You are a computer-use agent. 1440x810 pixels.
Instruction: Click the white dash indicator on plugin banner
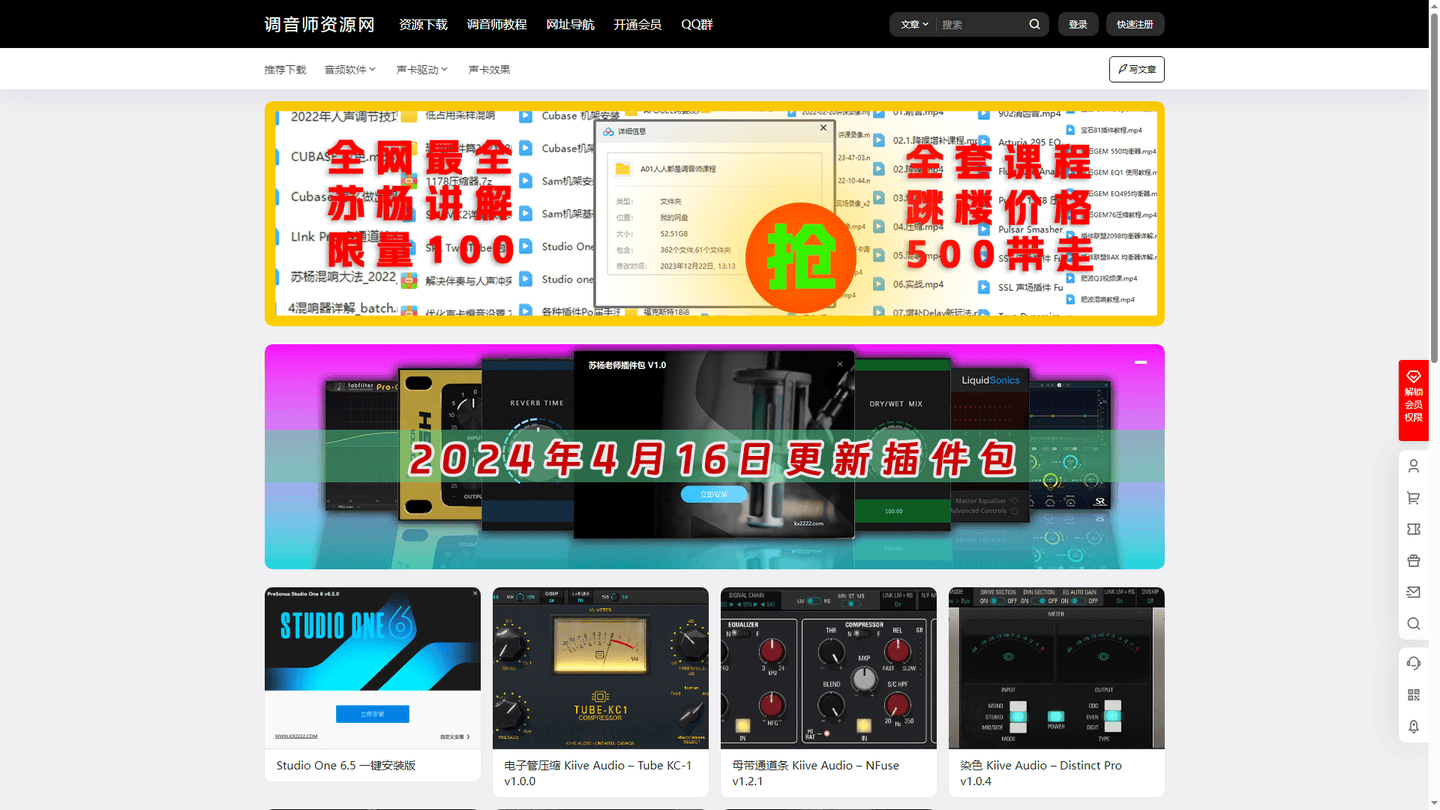coord(1140,362)
